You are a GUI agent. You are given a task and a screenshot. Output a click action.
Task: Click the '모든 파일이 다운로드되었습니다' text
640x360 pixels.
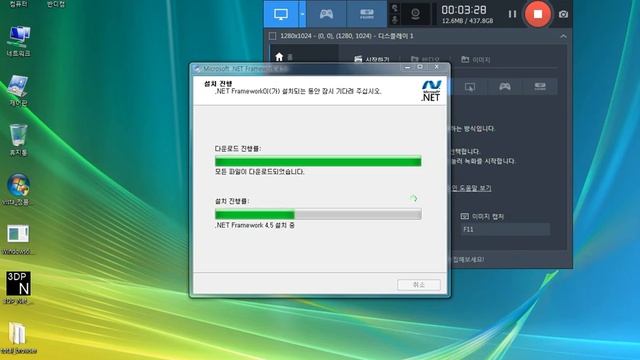coord(260,172)
